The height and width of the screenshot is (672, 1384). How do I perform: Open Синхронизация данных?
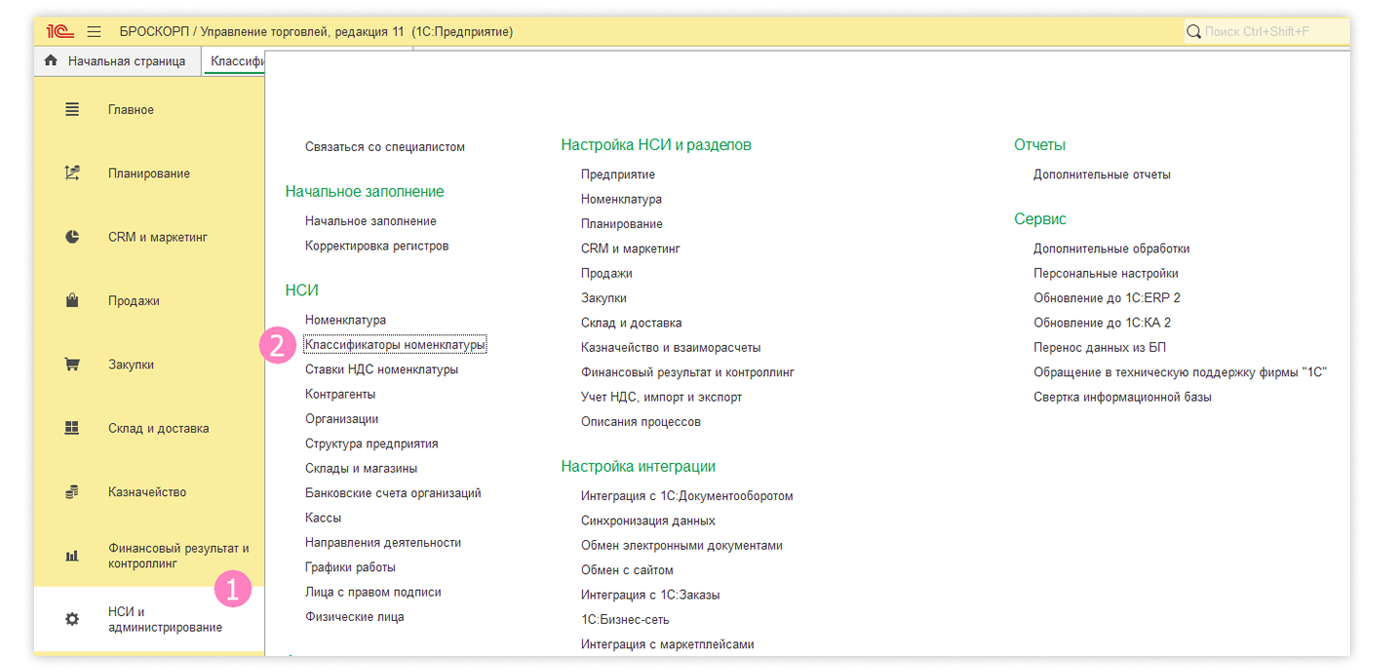click(648, 521)
